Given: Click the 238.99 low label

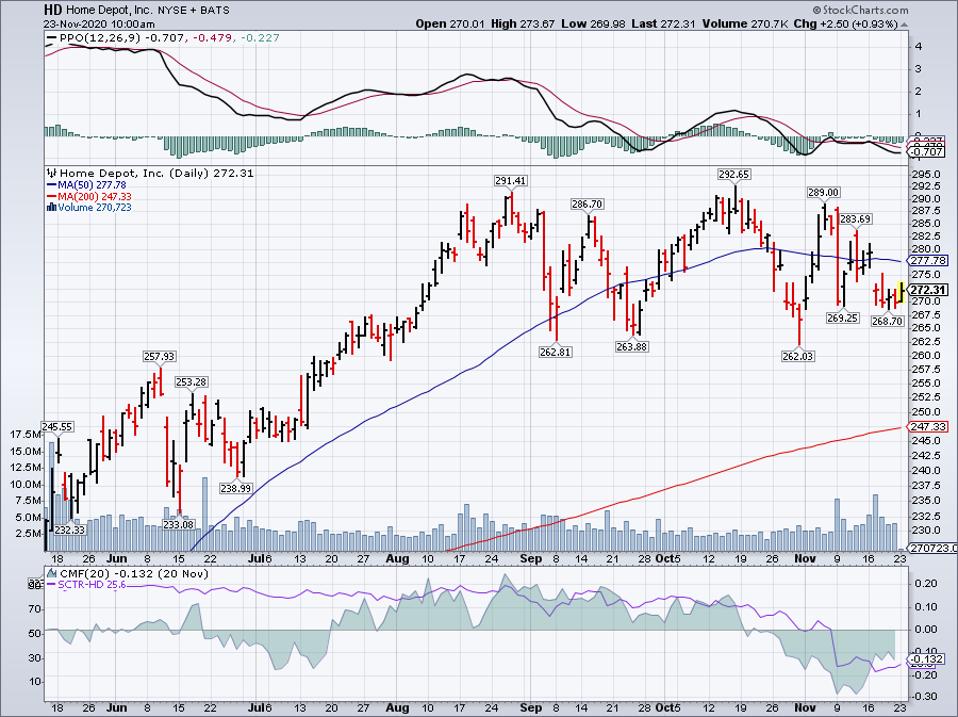Looking at the screenshot, I should (x=236, y=489).
